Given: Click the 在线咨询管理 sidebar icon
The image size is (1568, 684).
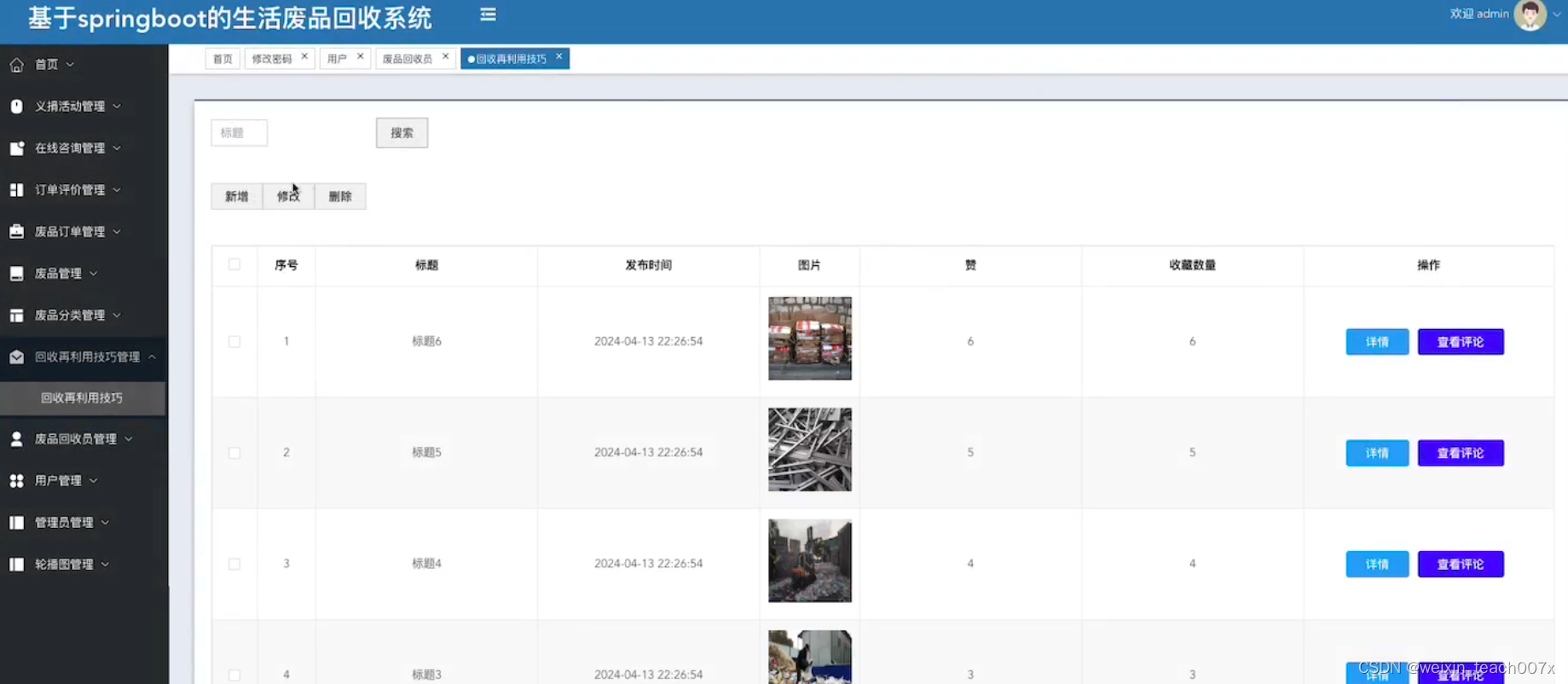Looking at the screenshot, I should click(16, 148).
